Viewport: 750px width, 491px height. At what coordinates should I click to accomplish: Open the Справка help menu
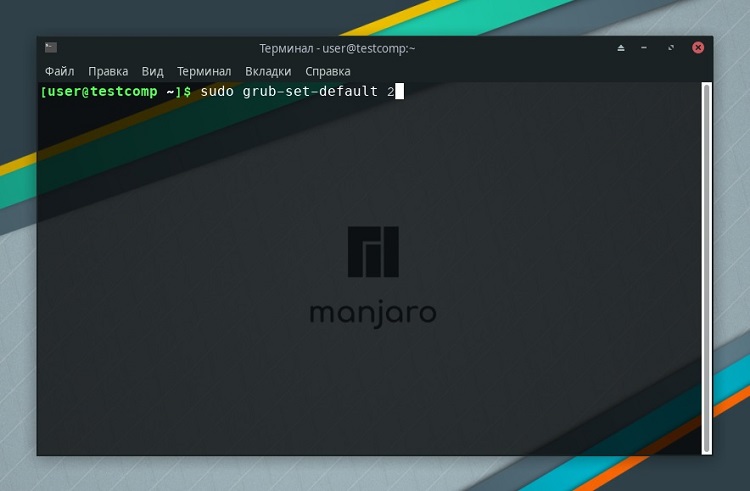pyautogui.click(x=327, y=71)
